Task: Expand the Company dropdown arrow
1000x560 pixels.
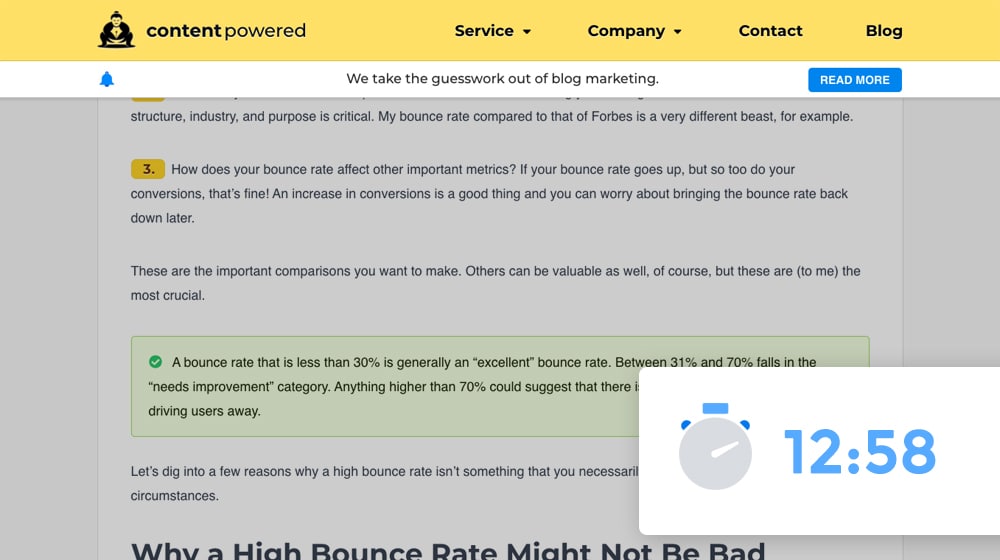Action: click(677, 32)
